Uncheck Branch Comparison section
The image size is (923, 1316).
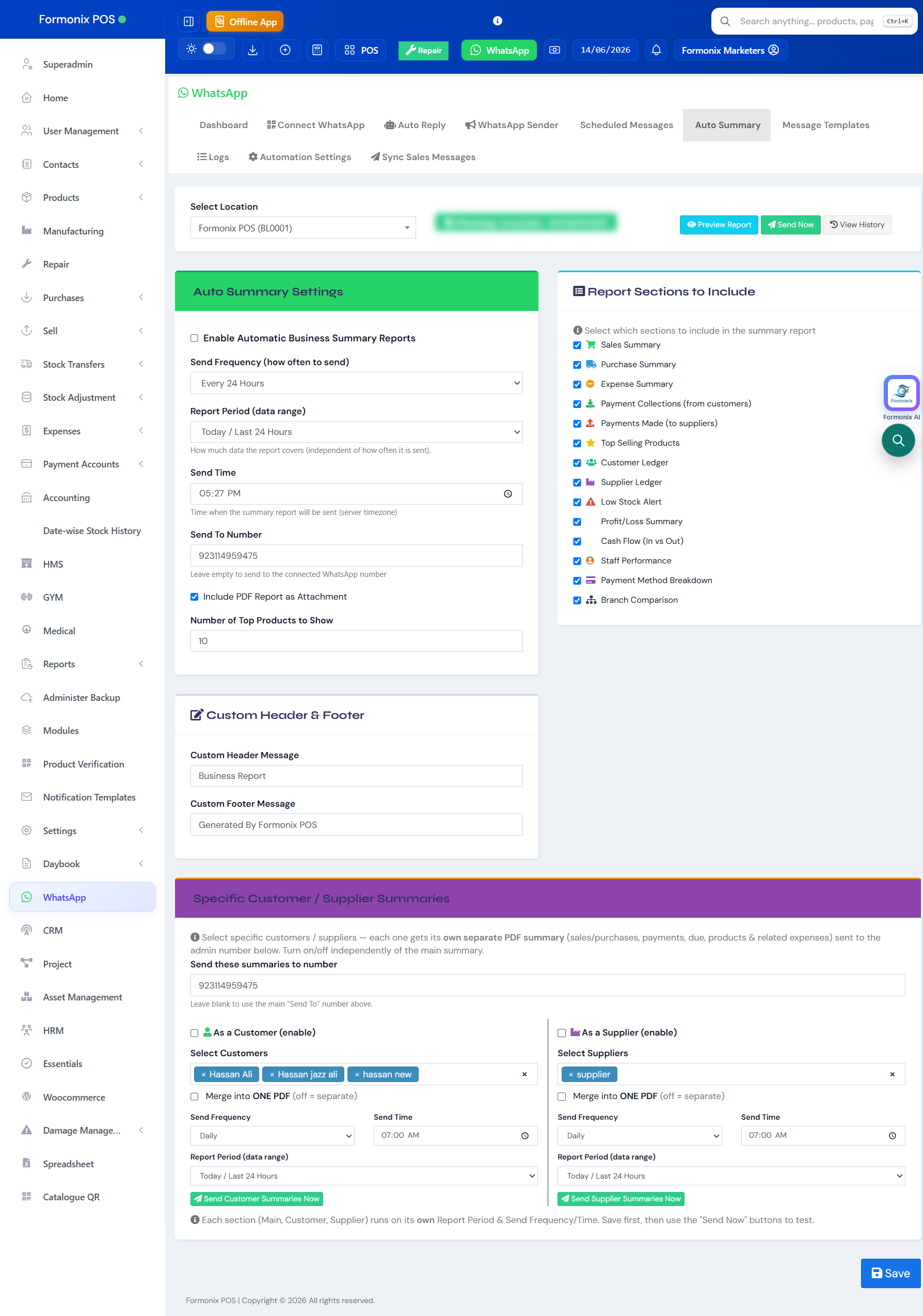point(577,600)
